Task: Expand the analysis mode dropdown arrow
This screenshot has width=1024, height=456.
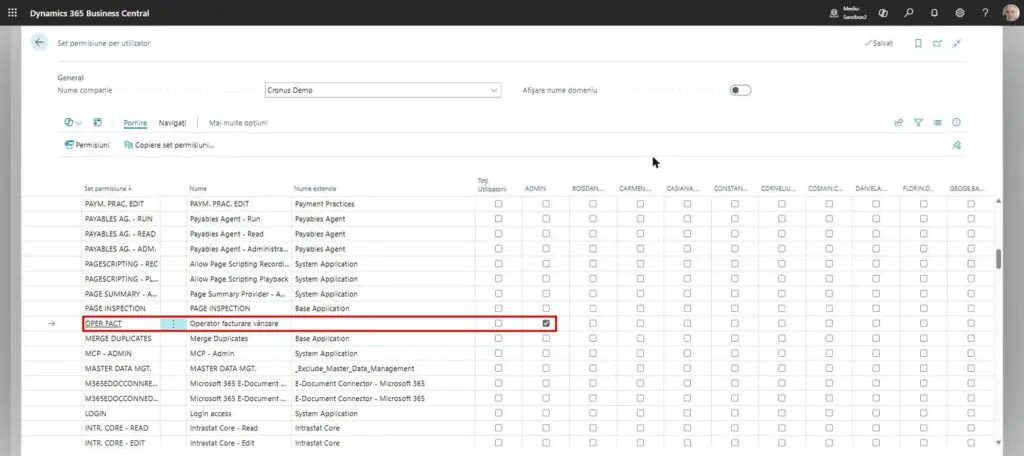Action: click(79, 123)
